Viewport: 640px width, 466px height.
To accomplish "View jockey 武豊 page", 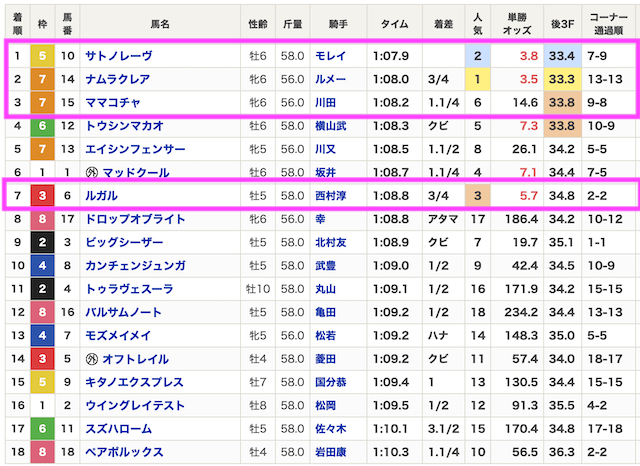I will coord(325,266).
